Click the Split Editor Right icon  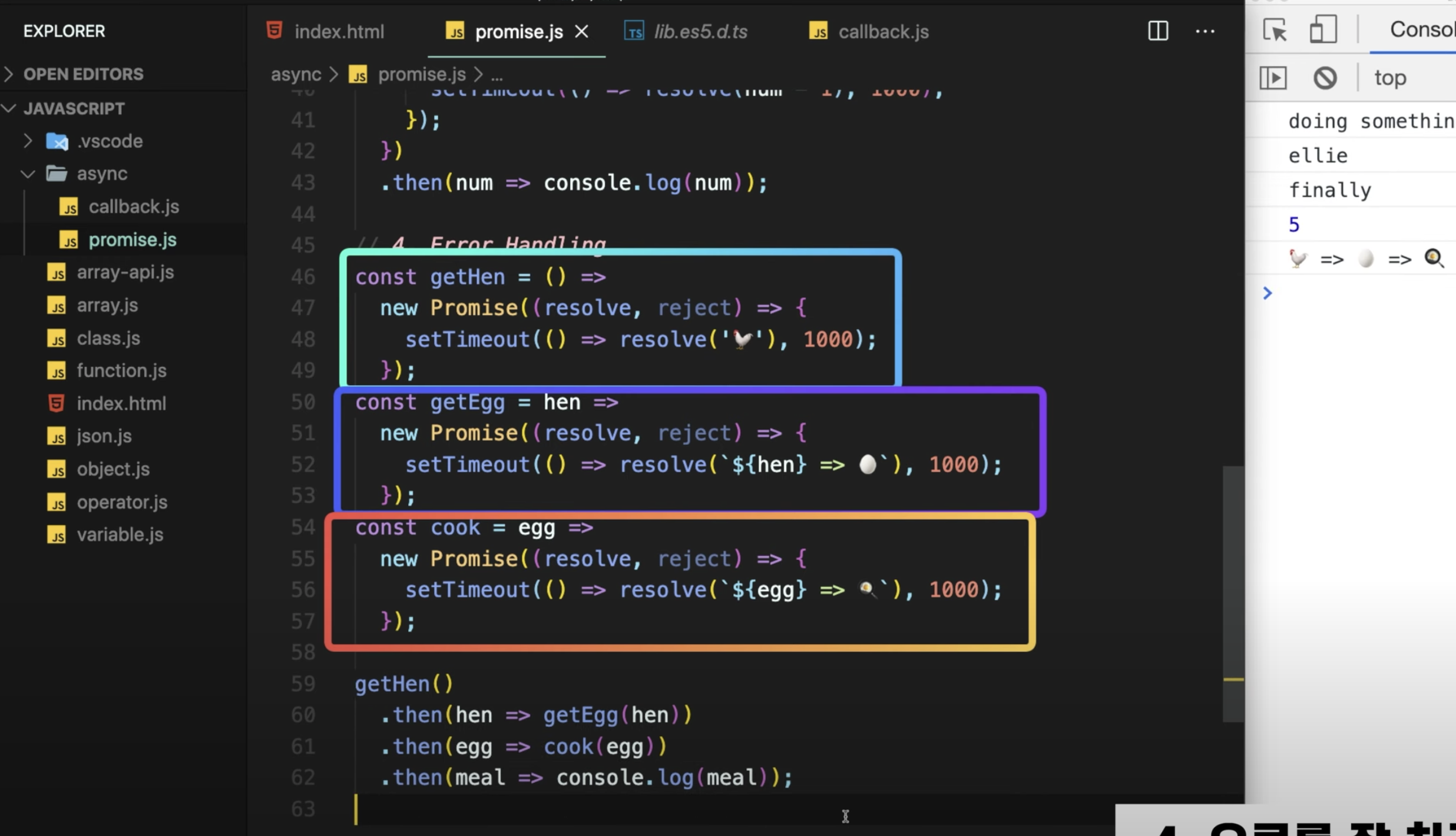pos(1157,31)
